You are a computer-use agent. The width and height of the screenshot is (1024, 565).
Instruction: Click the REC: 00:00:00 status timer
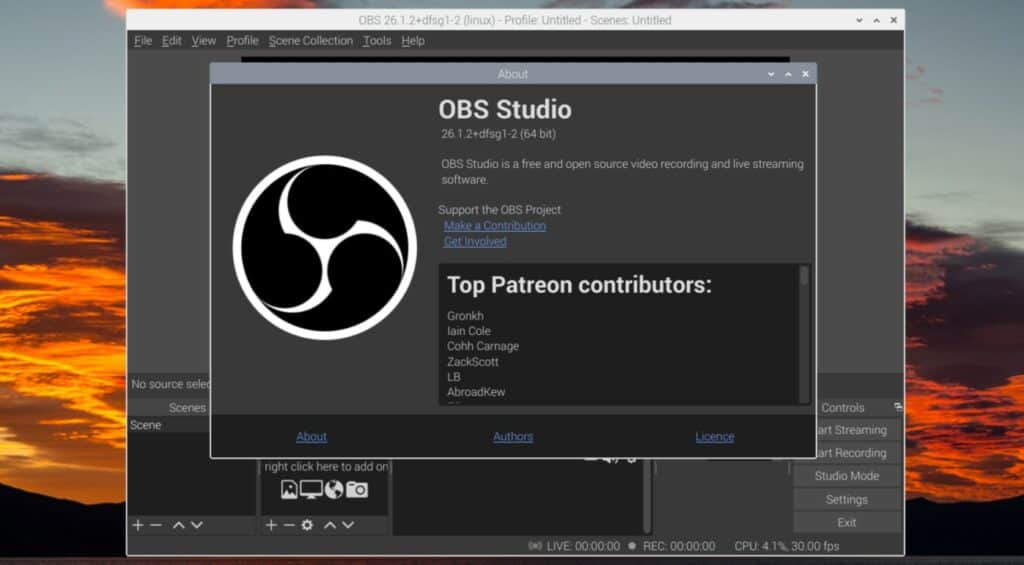(679, 546)
